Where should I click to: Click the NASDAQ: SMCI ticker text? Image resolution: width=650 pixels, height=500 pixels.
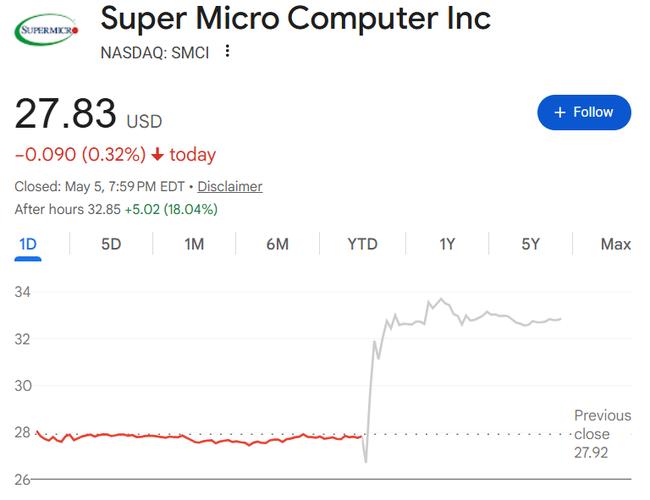point(155,53)
